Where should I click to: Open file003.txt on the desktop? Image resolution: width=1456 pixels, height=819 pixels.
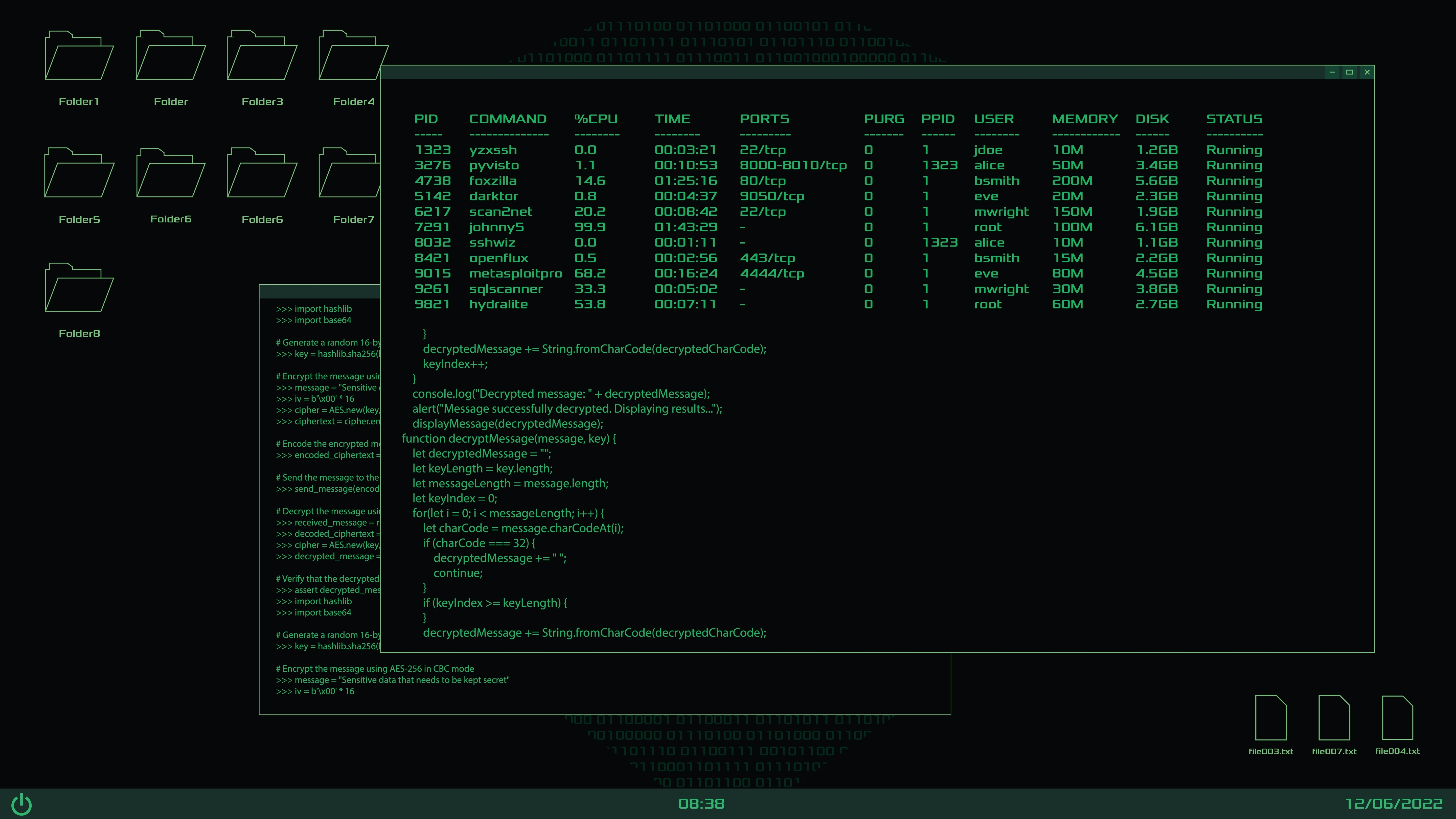(1271, 718)
